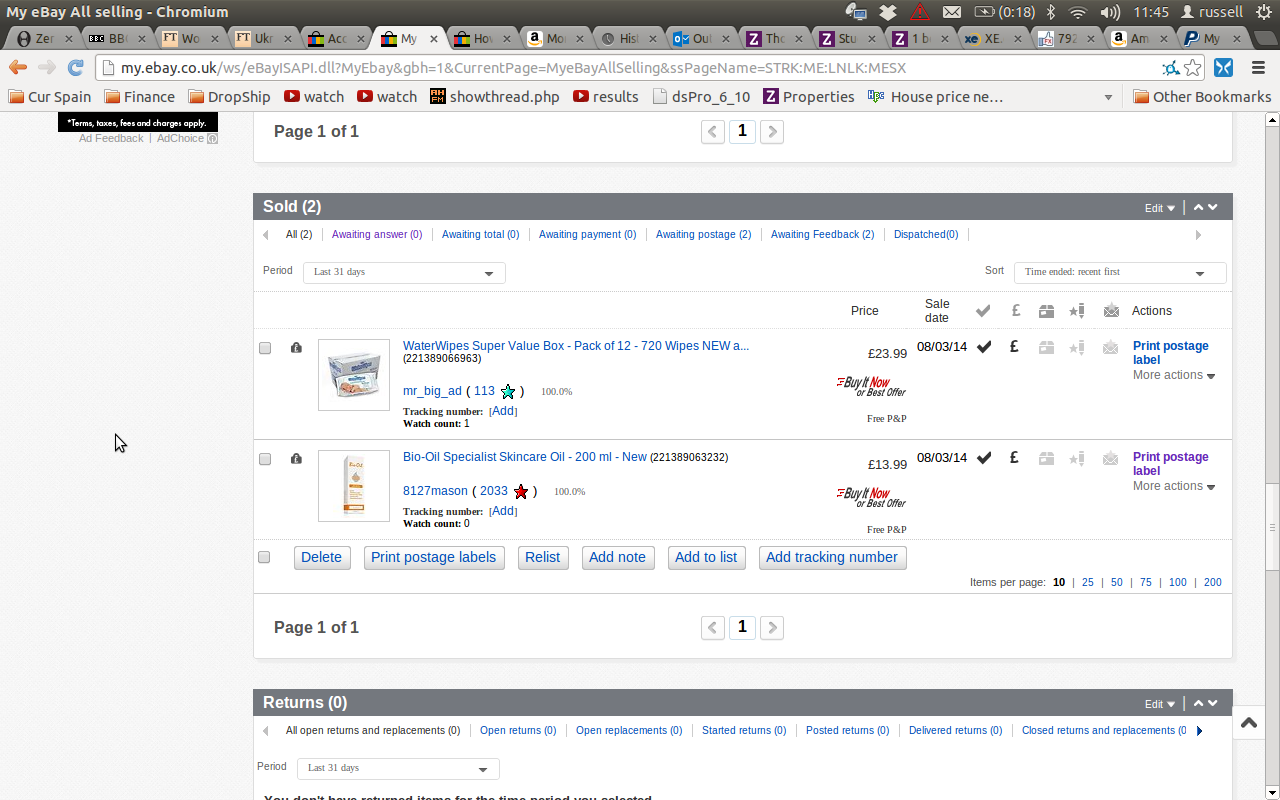This screenshot has height=800, width=1280.
Task: Click the checkout tick icon in WaterWipes row
Action: coord(984,347)
